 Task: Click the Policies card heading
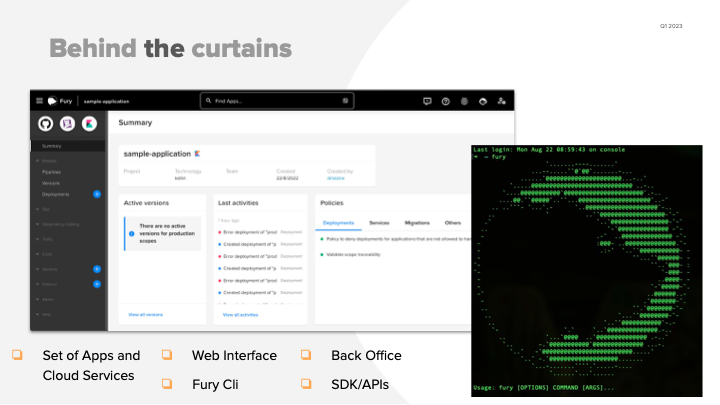(x=332, y=203)
